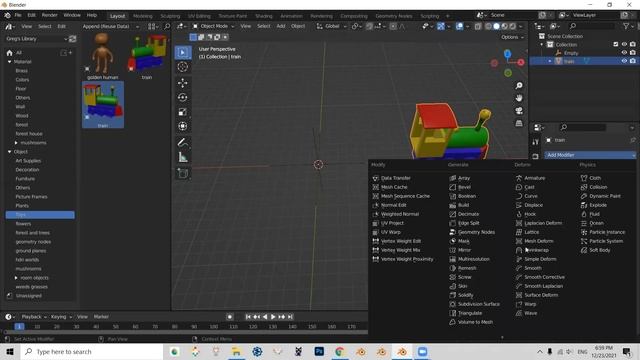Open Photoshop from the taskbar
640x360 pixels.
pos(319,352)
